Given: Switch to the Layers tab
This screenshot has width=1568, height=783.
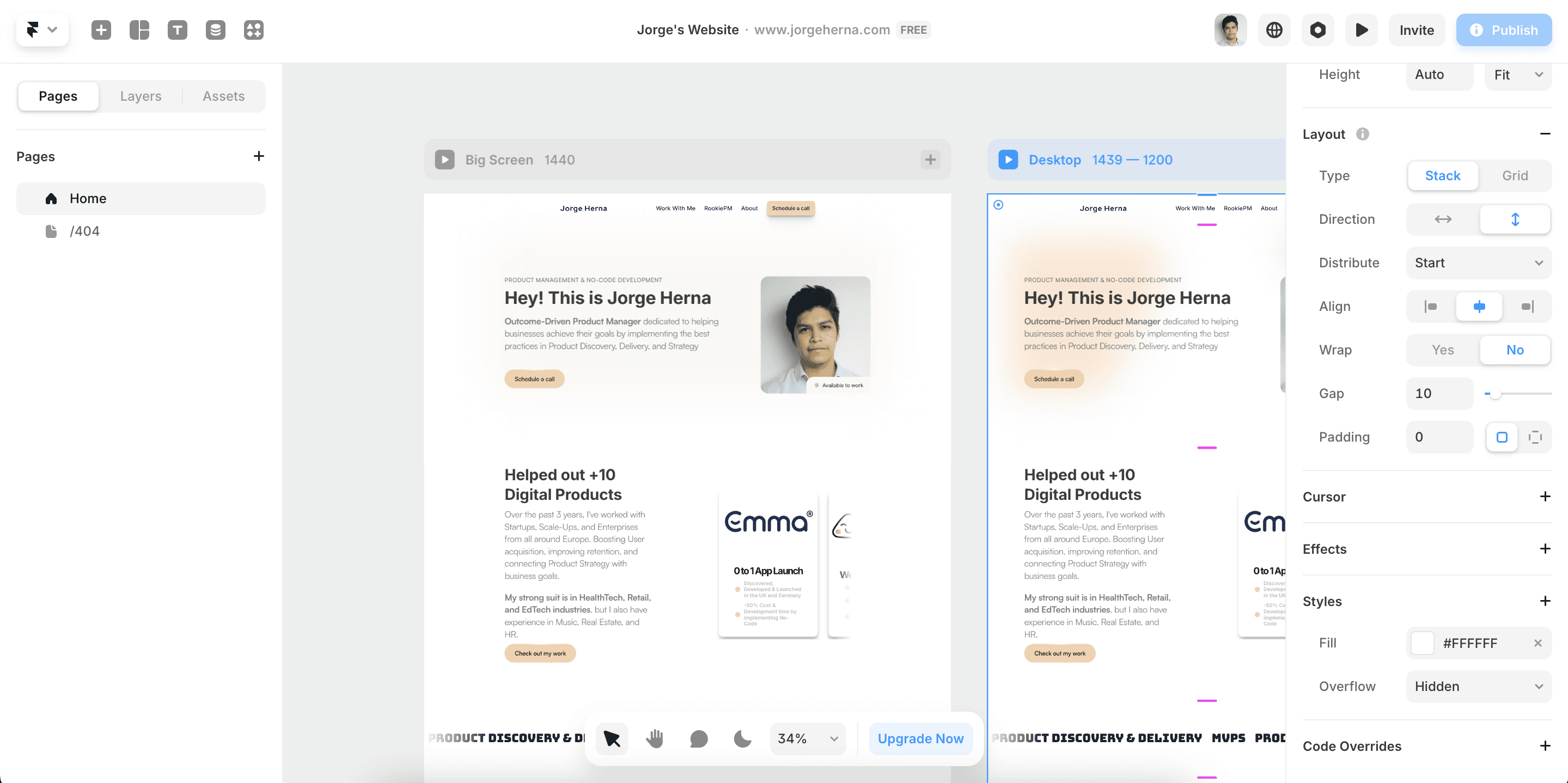Looking at the screenshot, I should (x=141, y=96).
